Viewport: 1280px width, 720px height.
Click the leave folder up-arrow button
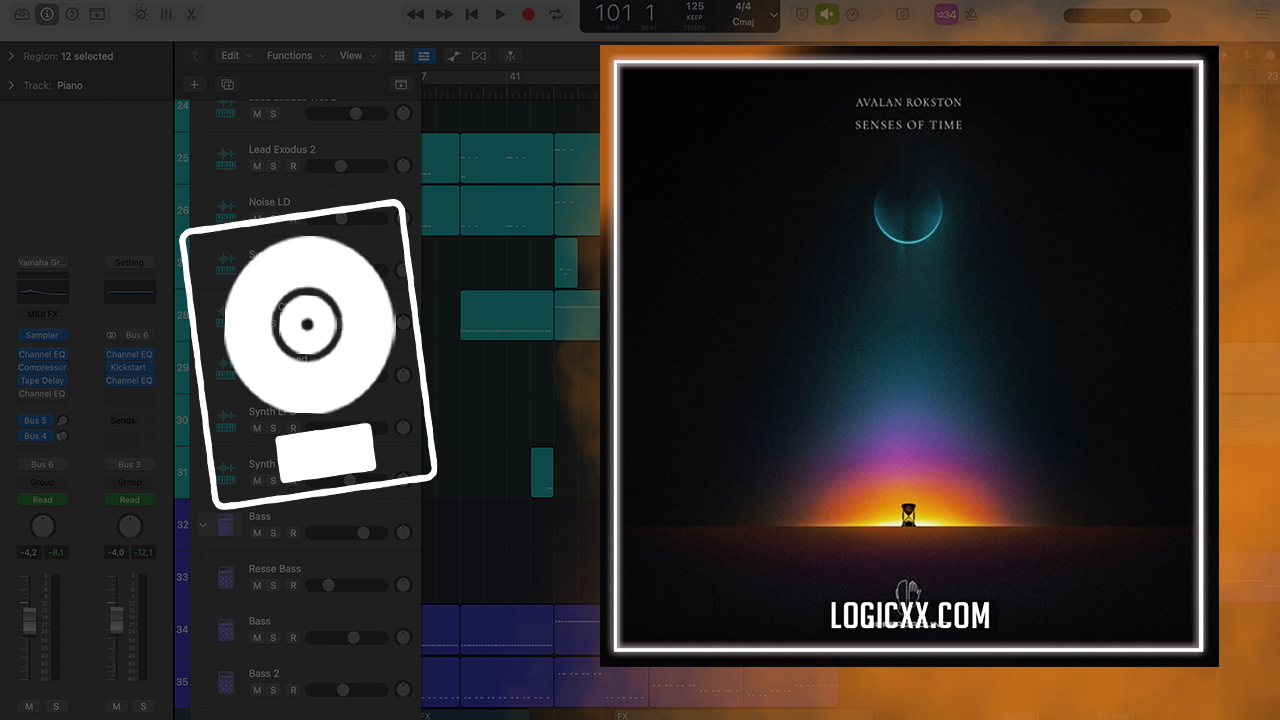pyautogui.click(x=195, y=56)
